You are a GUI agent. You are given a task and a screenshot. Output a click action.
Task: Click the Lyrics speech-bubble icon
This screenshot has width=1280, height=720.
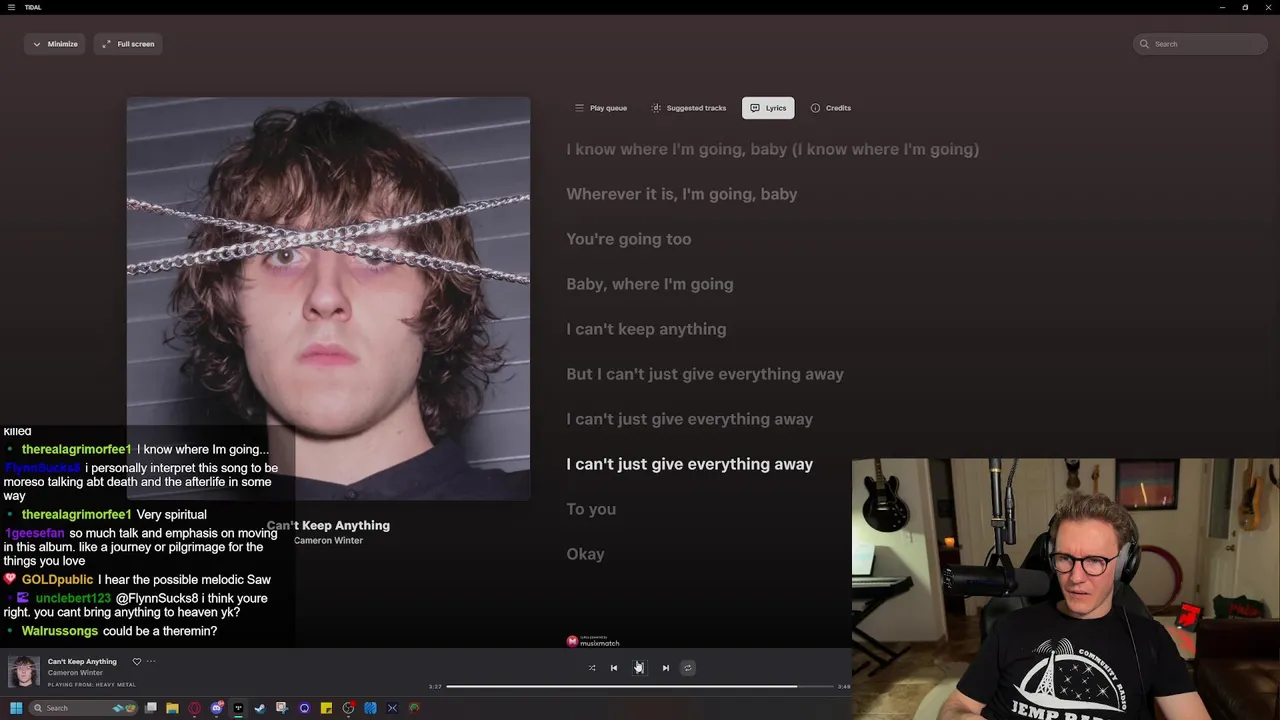755,108
